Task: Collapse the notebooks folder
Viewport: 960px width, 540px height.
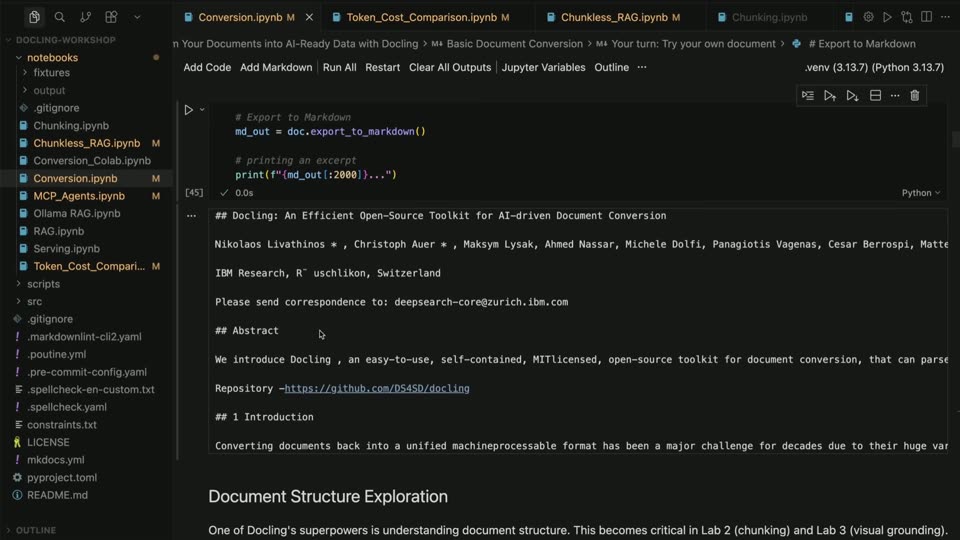Action: (x=53, y=58)
